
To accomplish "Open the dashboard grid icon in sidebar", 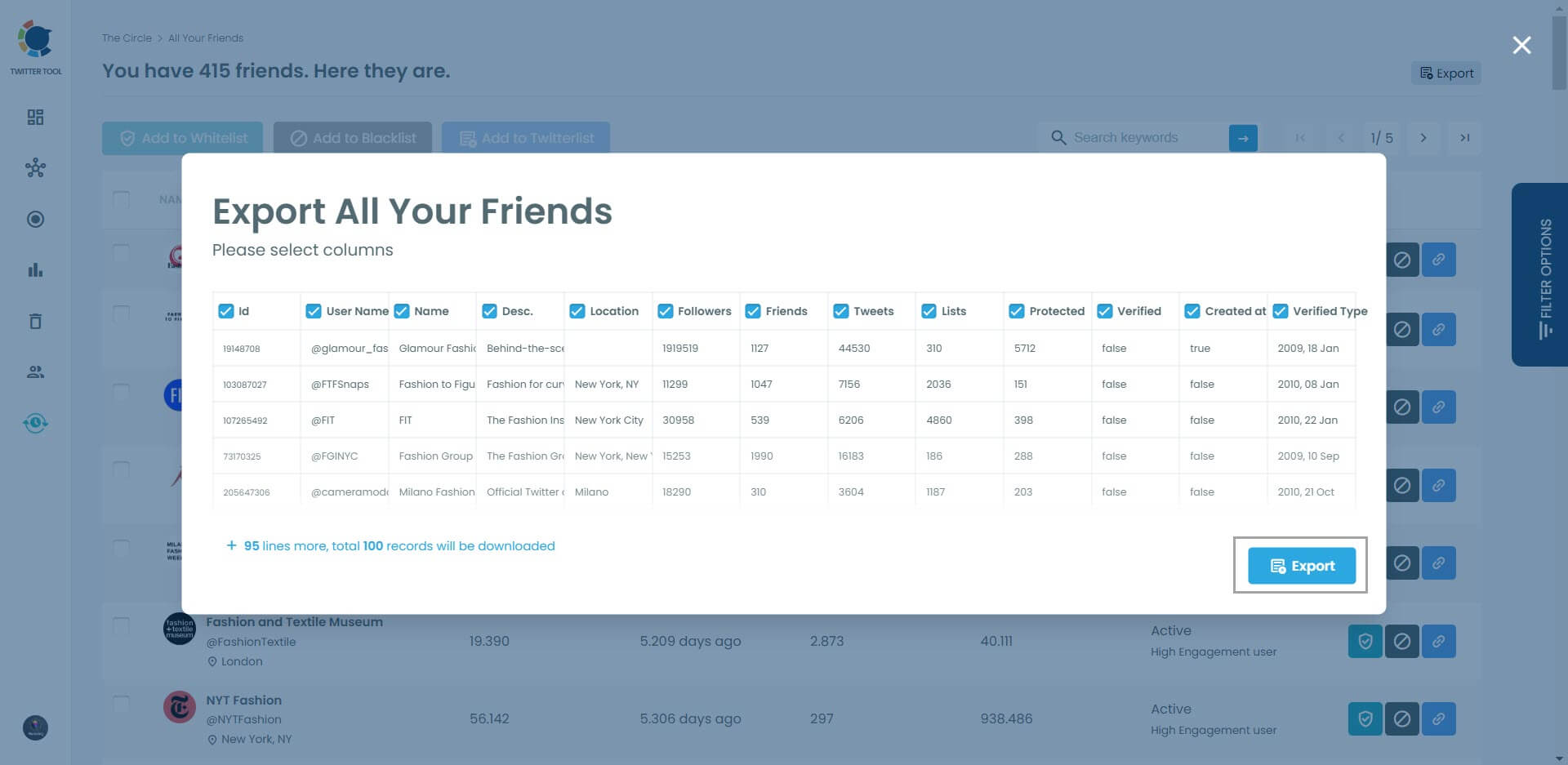I will (35, 117).
